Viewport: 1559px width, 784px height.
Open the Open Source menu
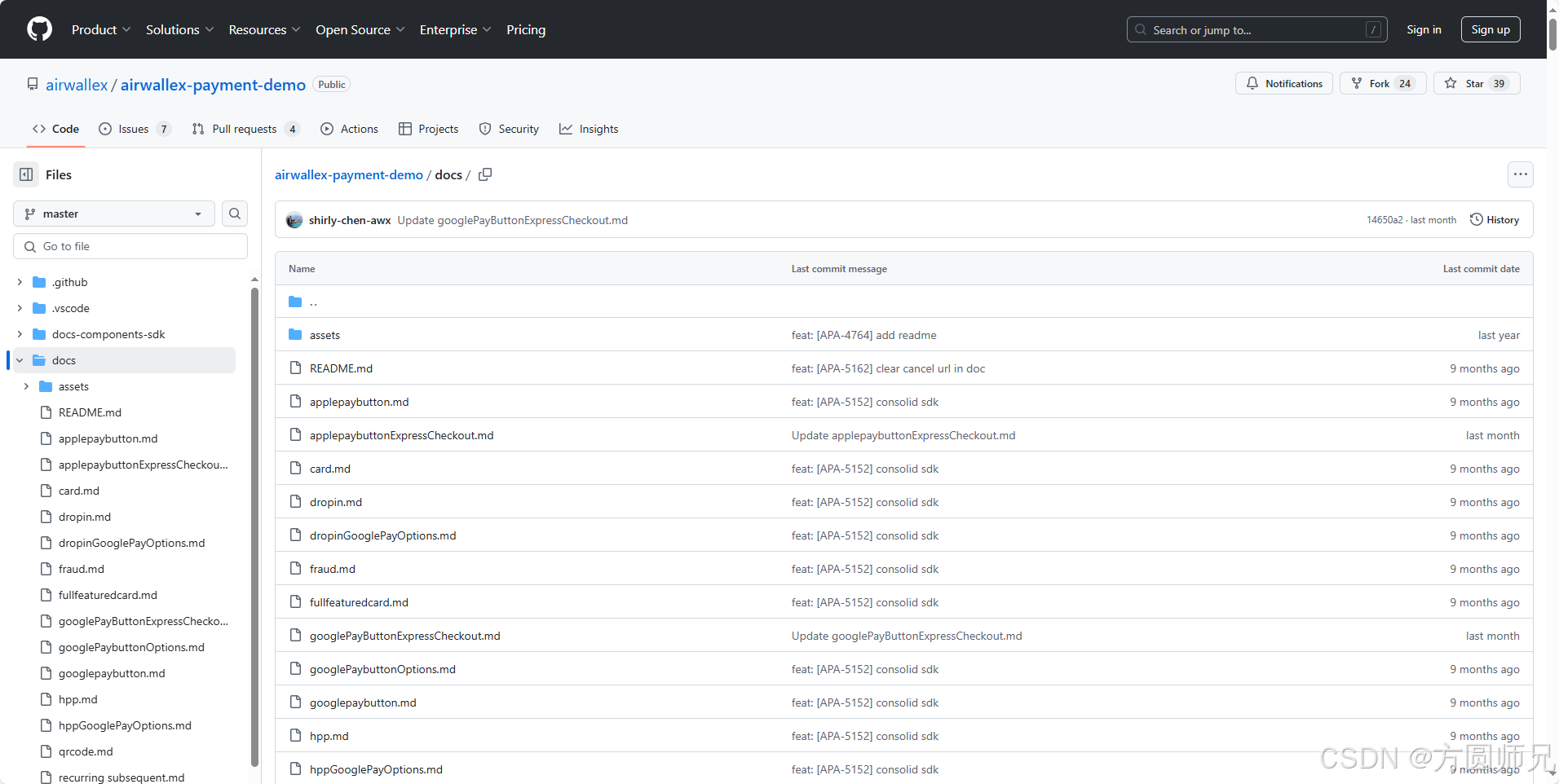point(360,29)
